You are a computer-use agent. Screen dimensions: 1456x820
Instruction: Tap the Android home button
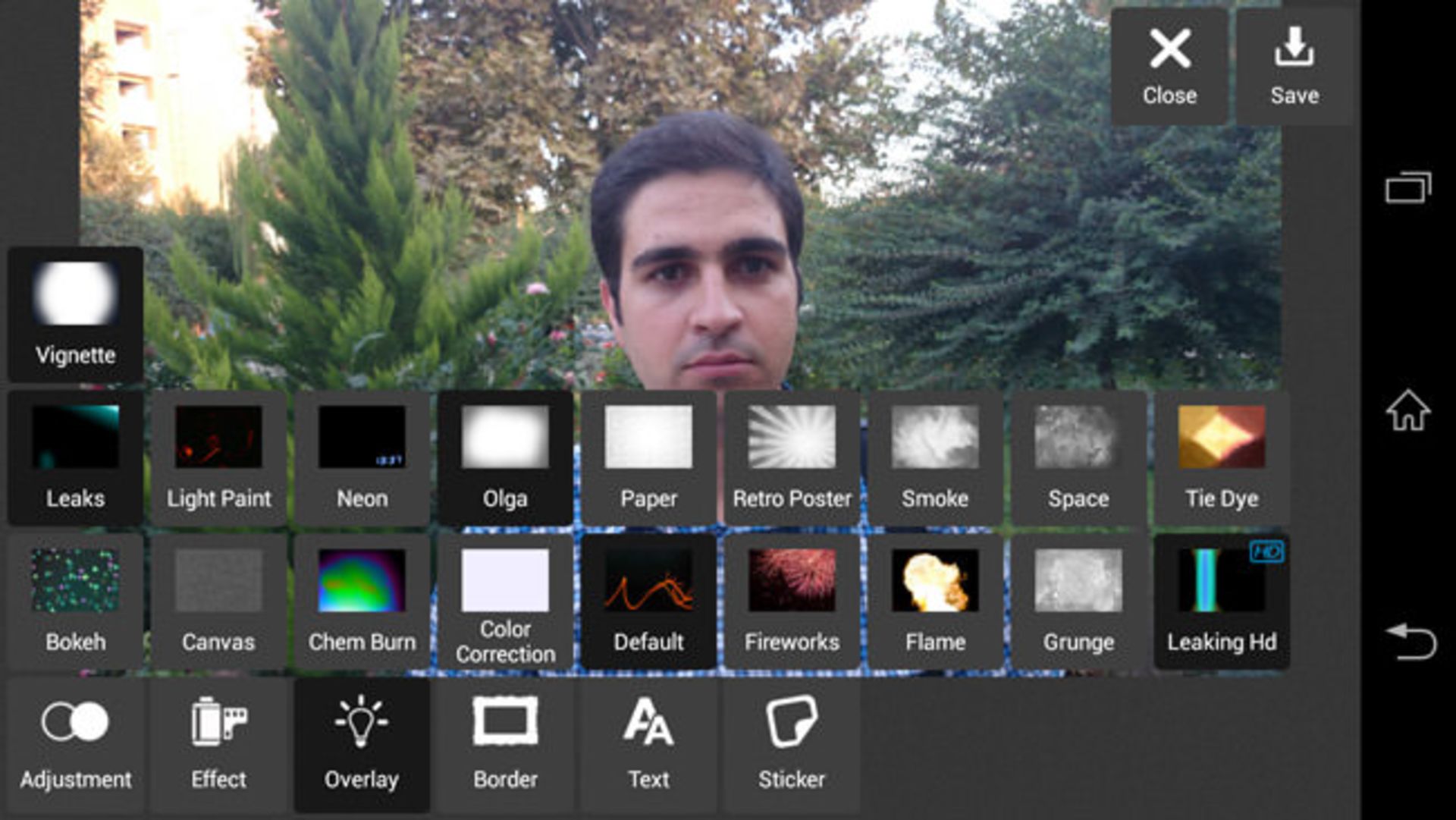tap(1407, 410)
